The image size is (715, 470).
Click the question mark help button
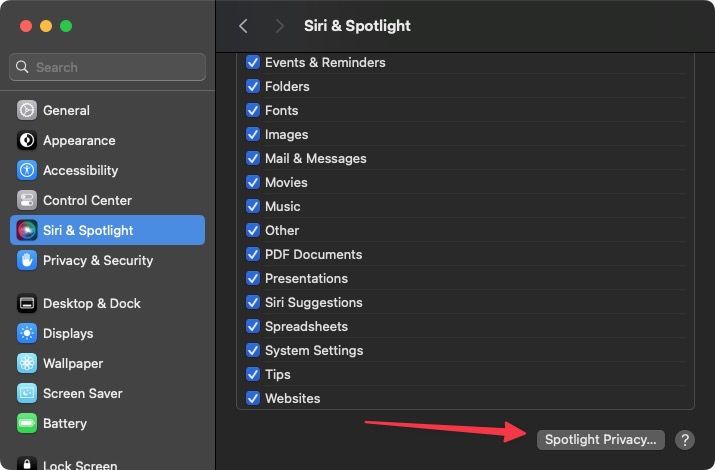click(x=684, y=440)
